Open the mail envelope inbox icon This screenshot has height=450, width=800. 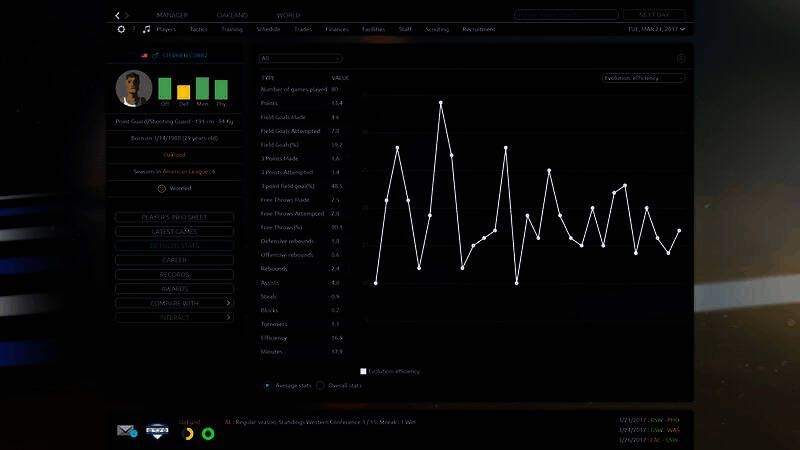tap(126, 431)
